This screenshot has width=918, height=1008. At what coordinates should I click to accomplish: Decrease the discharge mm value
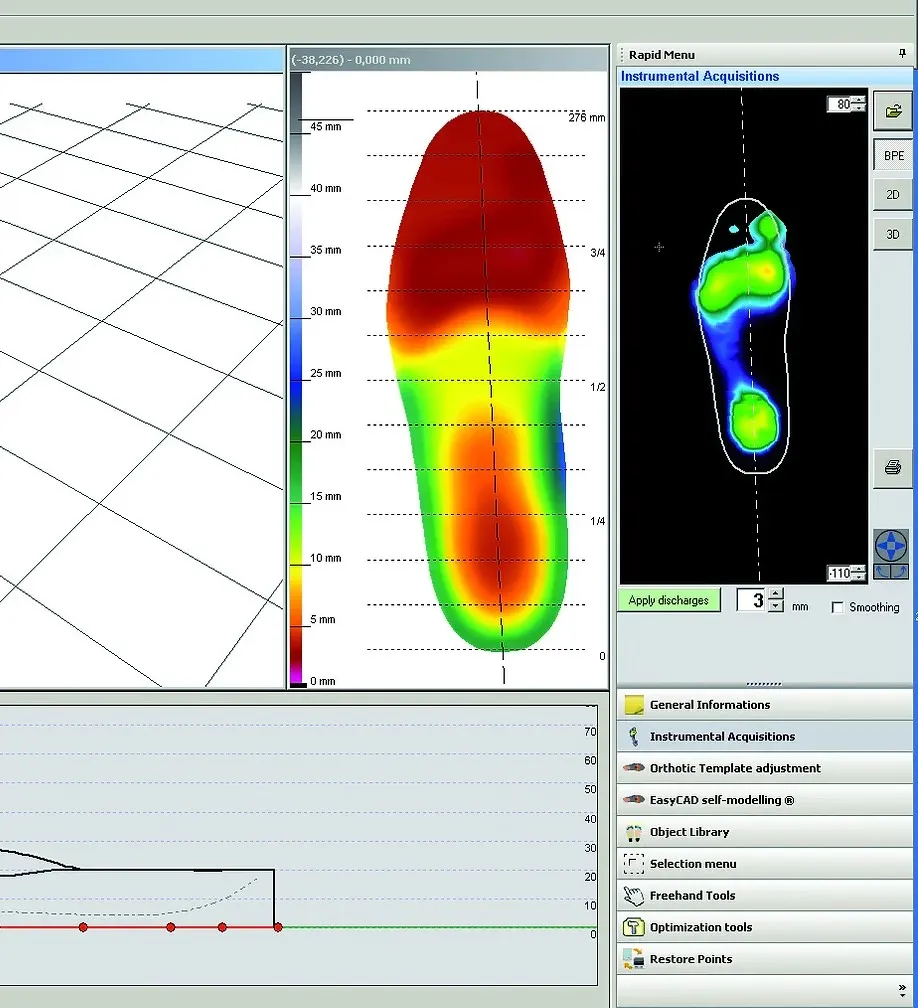(x=776, y=606)
